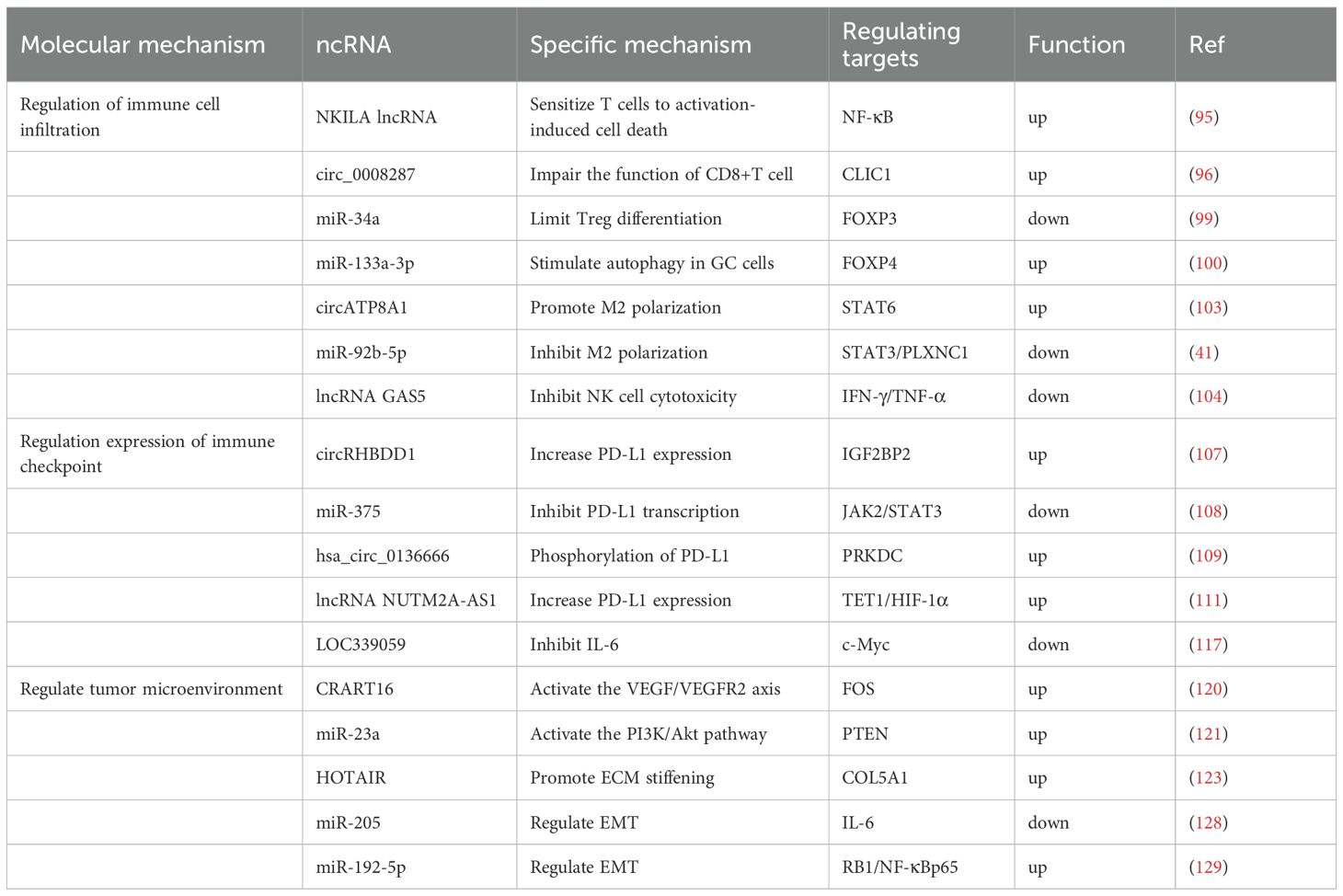Follow citation 107 for circRHBDD1

1208,454
